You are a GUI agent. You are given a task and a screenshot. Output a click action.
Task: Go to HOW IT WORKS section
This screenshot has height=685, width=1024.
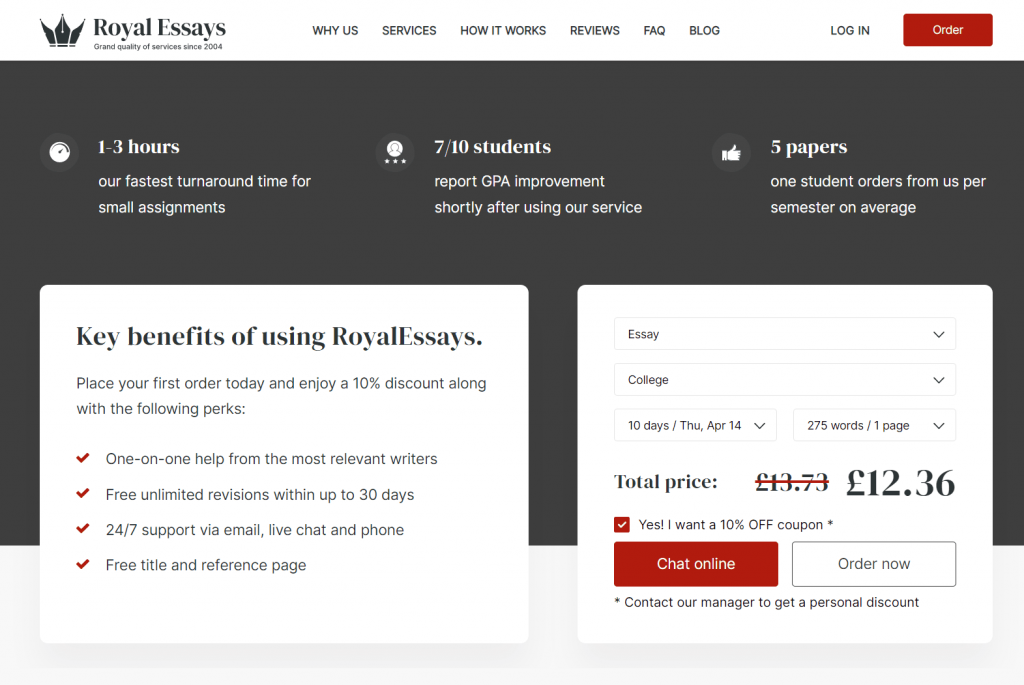[503, 31]
